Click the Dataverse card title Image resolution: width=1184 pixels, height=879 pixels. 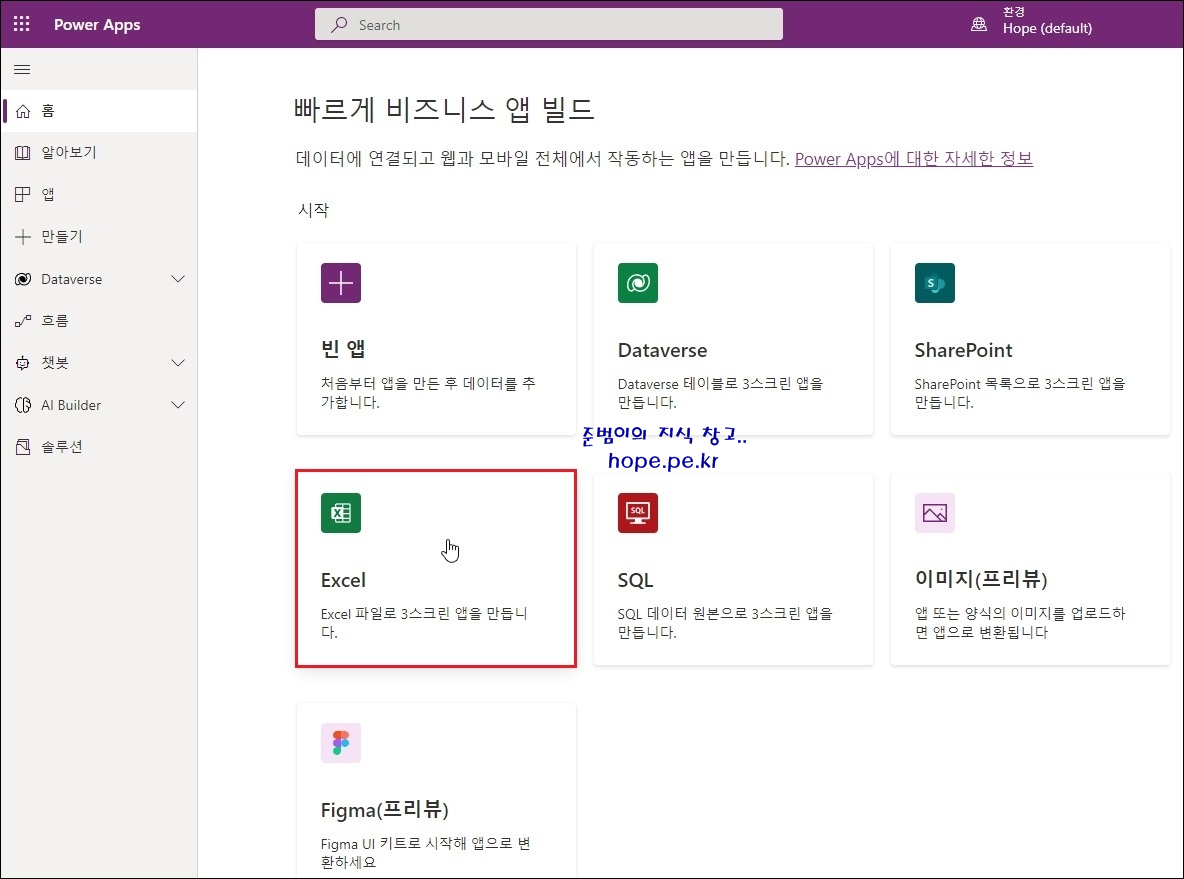[x=662, y=350]
